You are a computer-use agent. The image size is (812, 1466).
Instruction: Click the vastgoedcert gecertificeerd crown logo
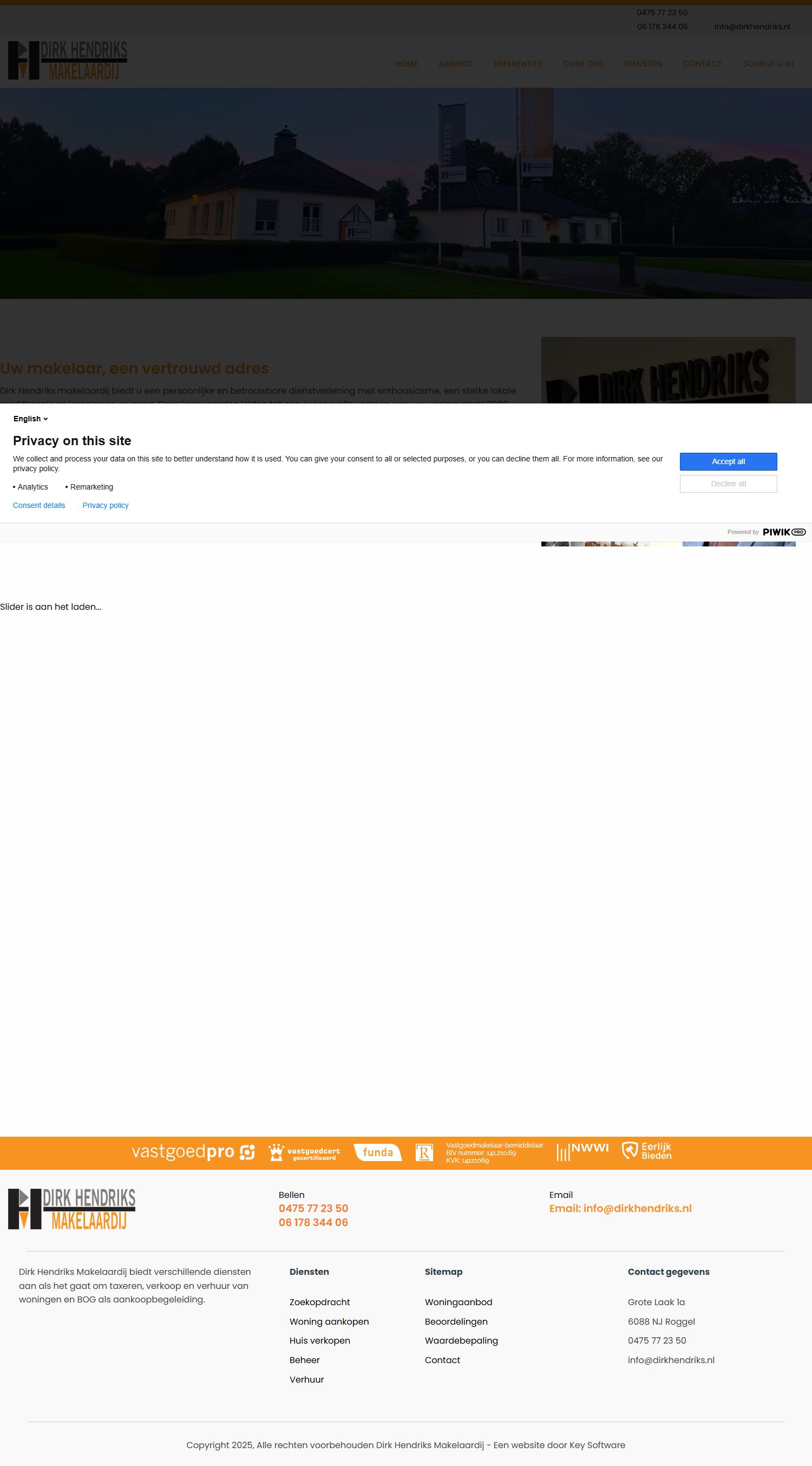coord(304,1152)
